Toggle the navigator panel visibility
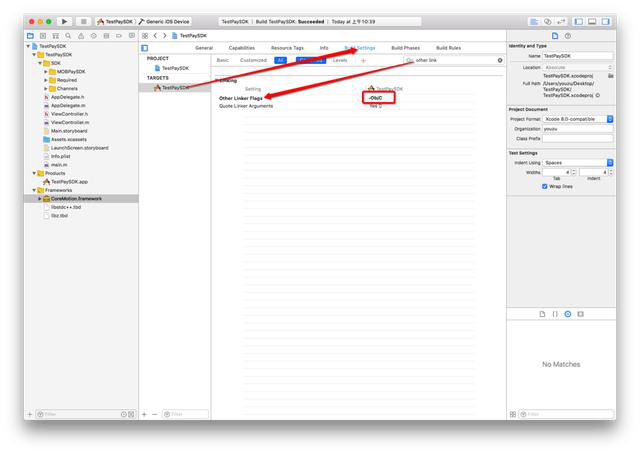This screenshot has width=640, height=454. (578, 22)
